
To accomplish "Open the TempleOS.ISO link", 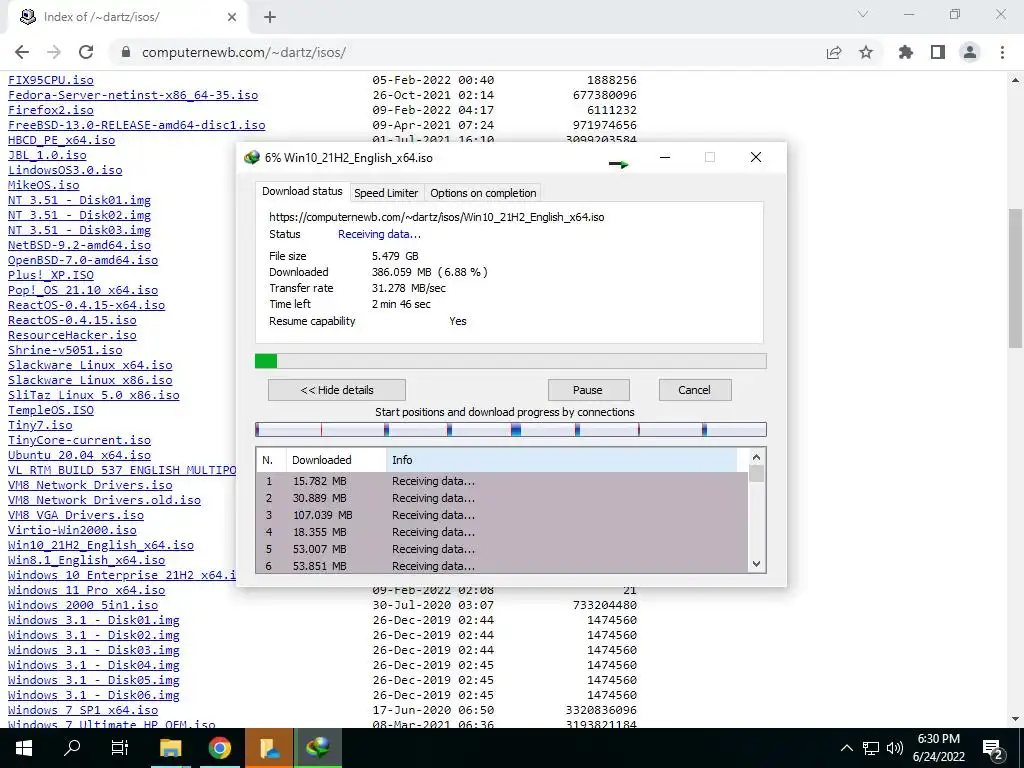I will click(x=51, y=410).
